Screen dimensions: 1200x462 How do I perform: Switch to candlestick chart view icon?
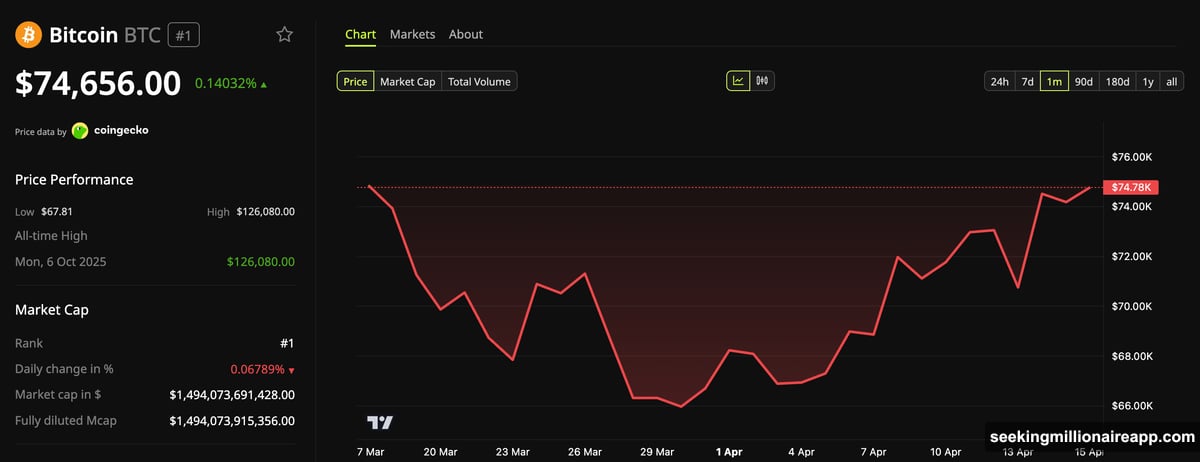point(763,81)
